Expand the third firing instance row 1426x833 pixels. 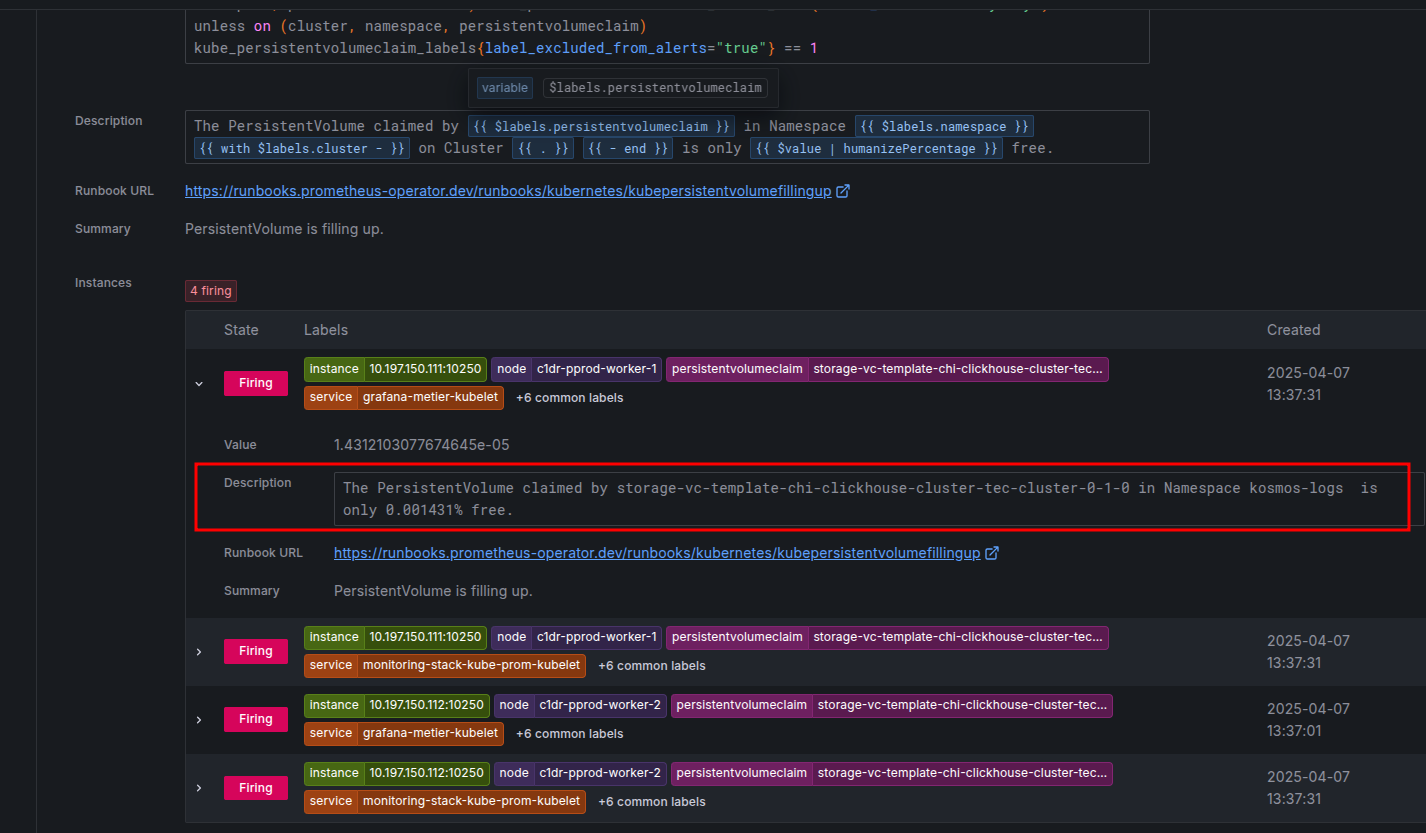pos(199,719)
